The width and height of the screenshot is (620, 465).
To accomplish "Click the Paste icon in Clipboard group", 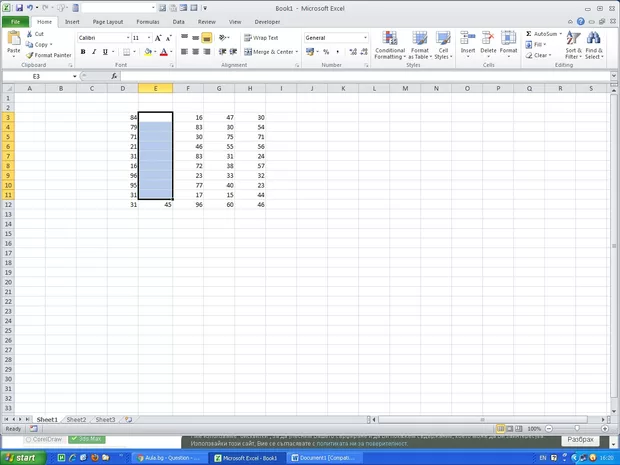I will click(x=13, y=39).
